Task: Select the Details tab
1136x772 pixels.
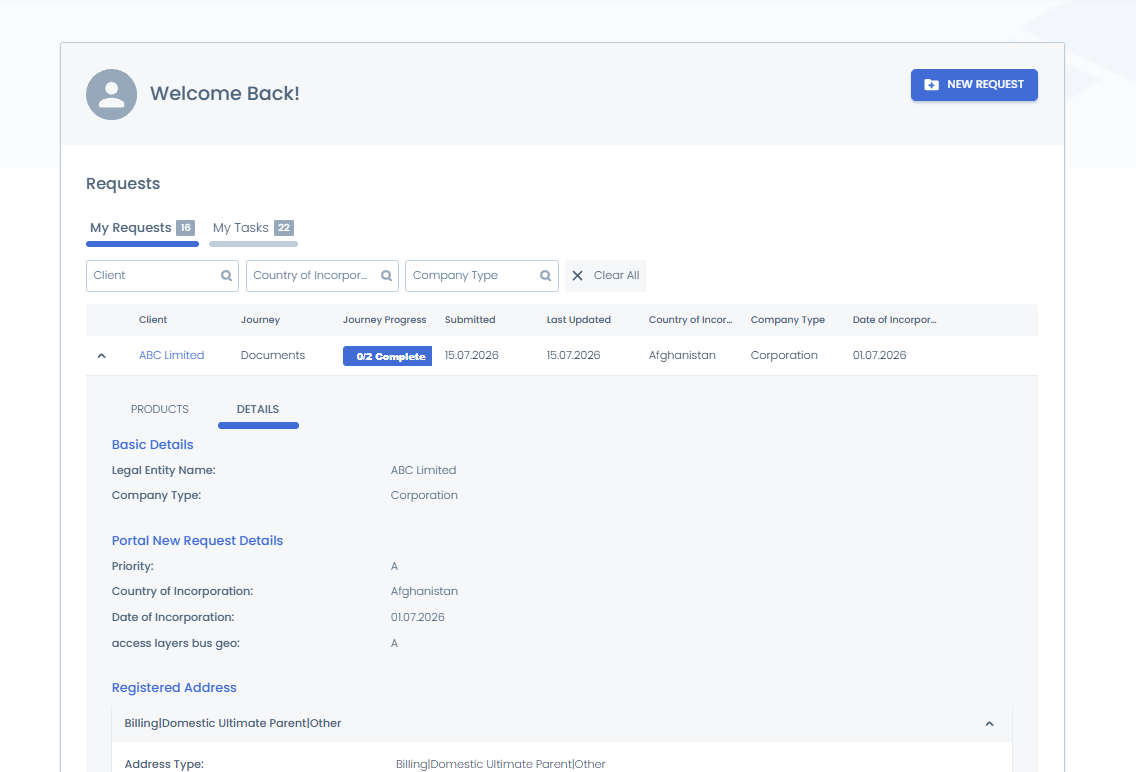Action: [258, 409]
